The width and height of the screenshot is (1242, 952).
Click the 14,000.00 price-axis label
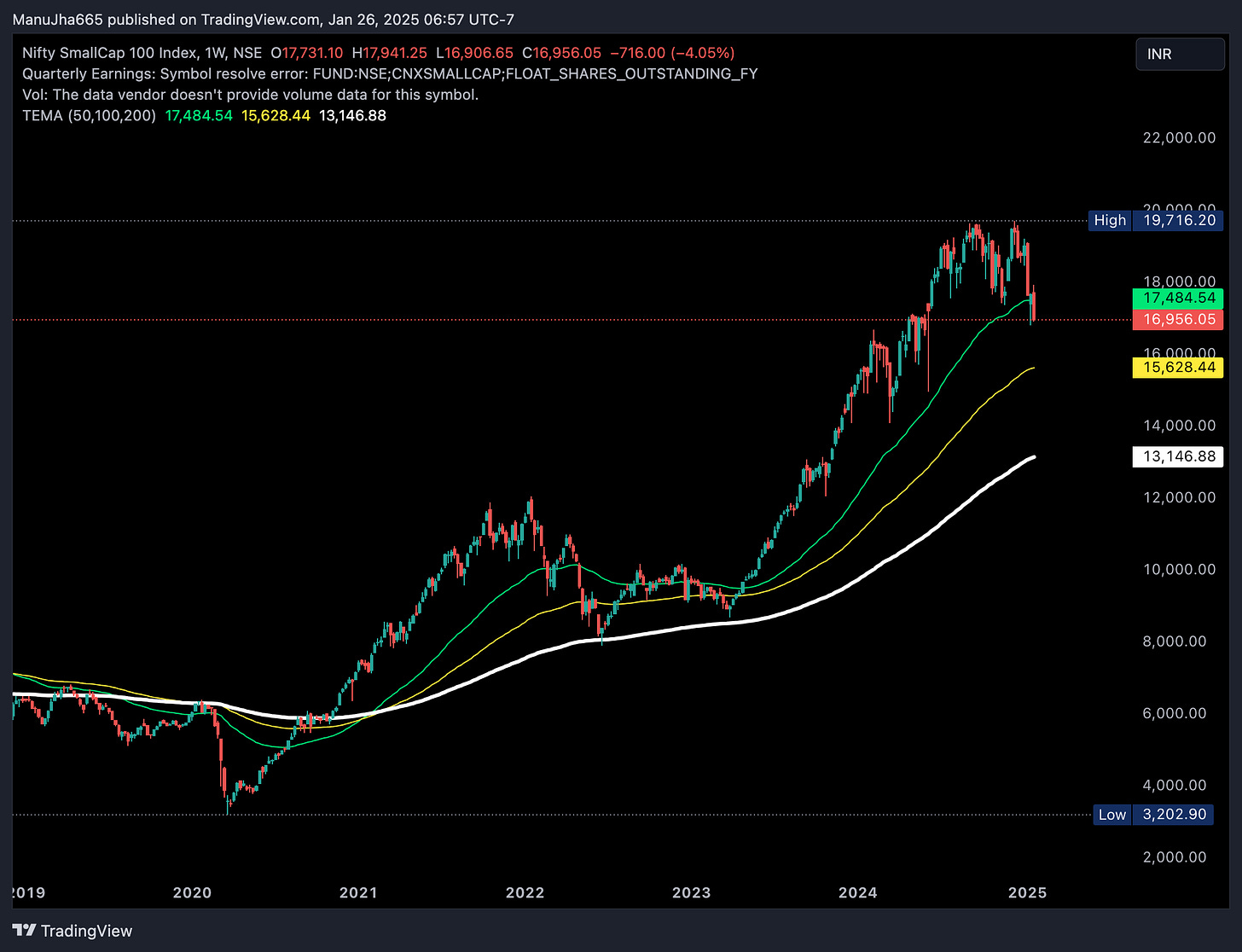coord(1179,426)
